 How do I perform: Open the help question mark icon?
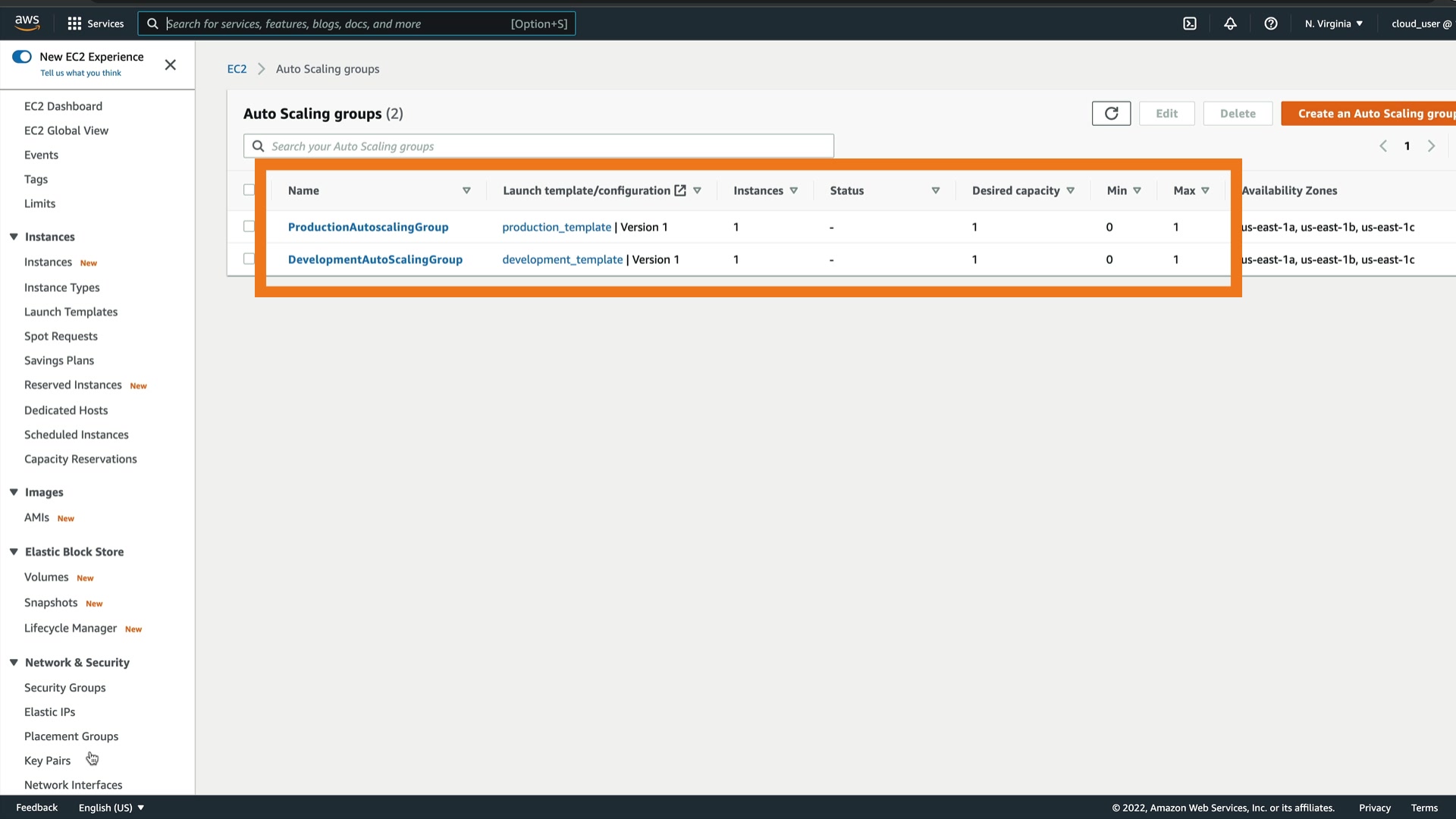pos(1271,24)
